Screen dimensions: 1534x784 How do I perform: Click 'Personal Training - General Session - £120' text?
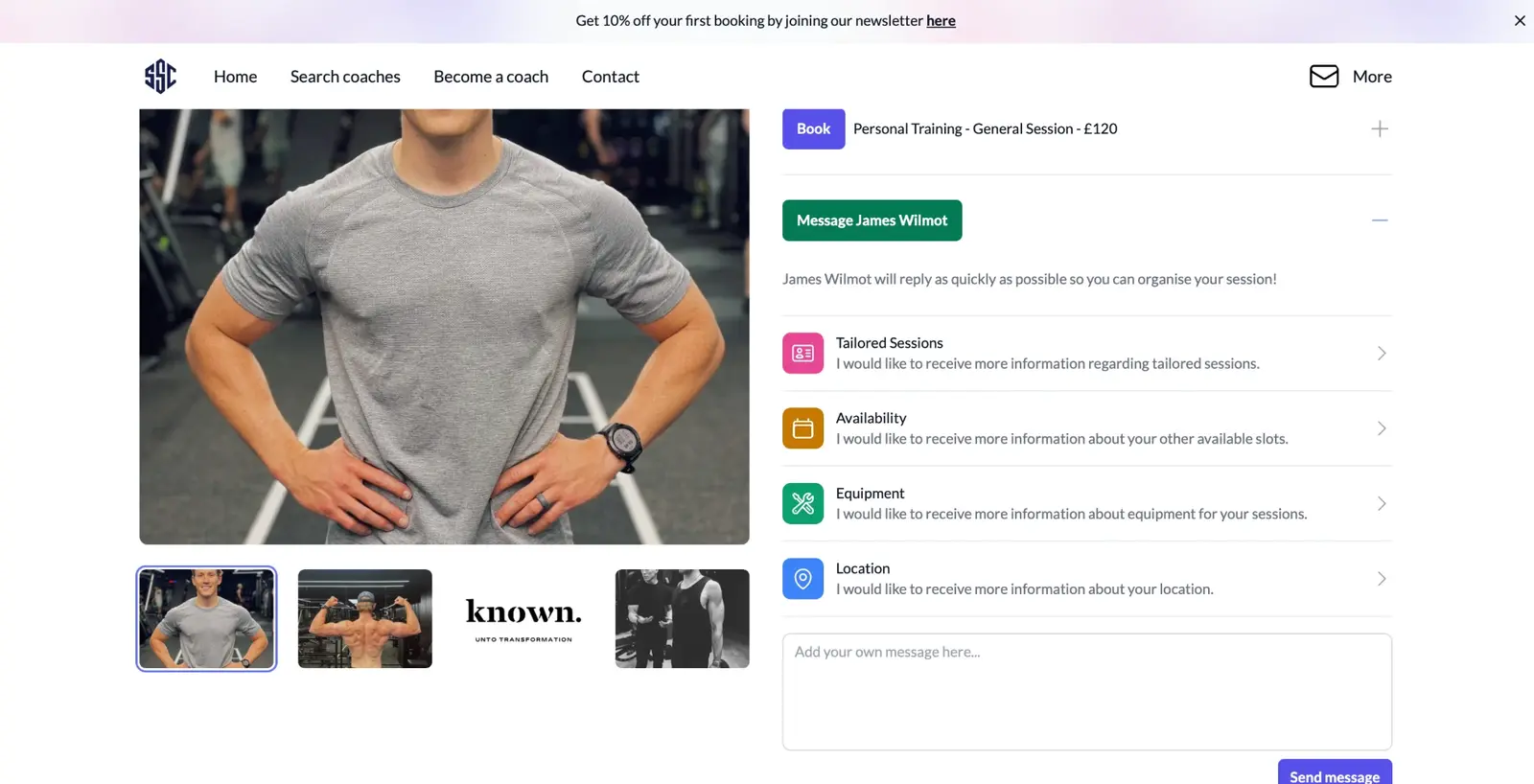985,128
